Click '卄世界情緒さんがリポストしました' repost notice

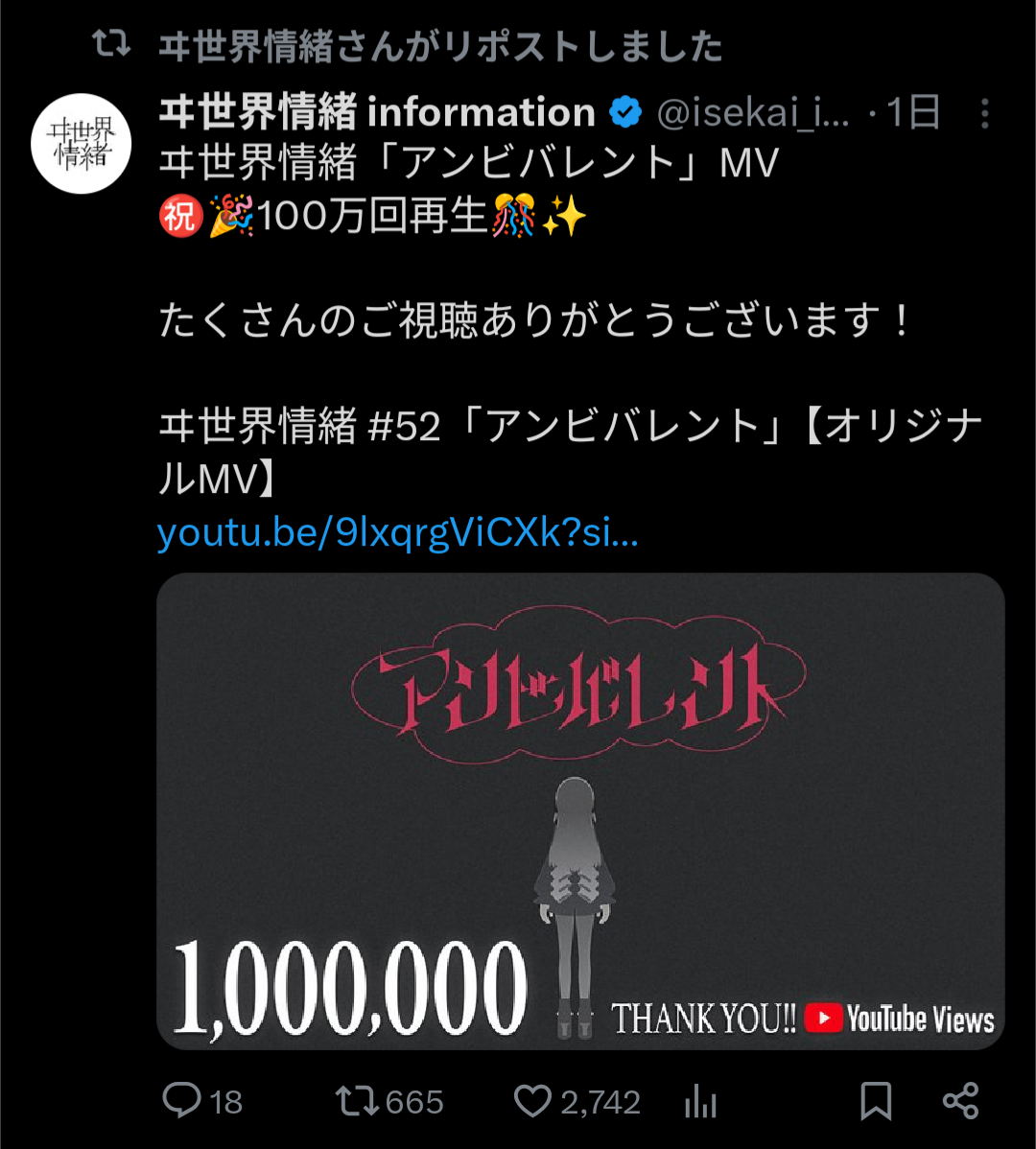440,46
